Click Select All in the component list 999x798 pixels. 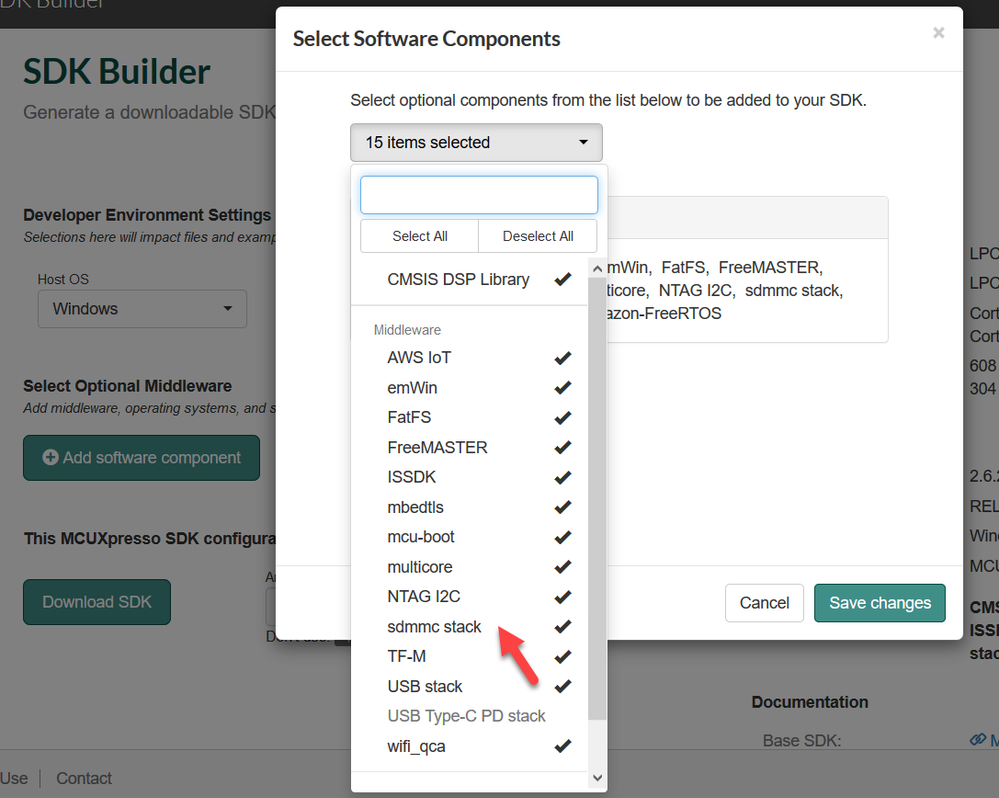point(419,236)
